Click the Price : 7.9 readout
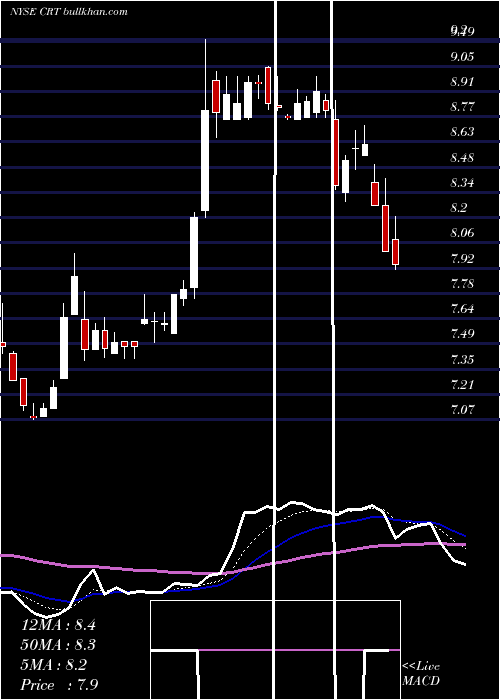 click(59, 685)
